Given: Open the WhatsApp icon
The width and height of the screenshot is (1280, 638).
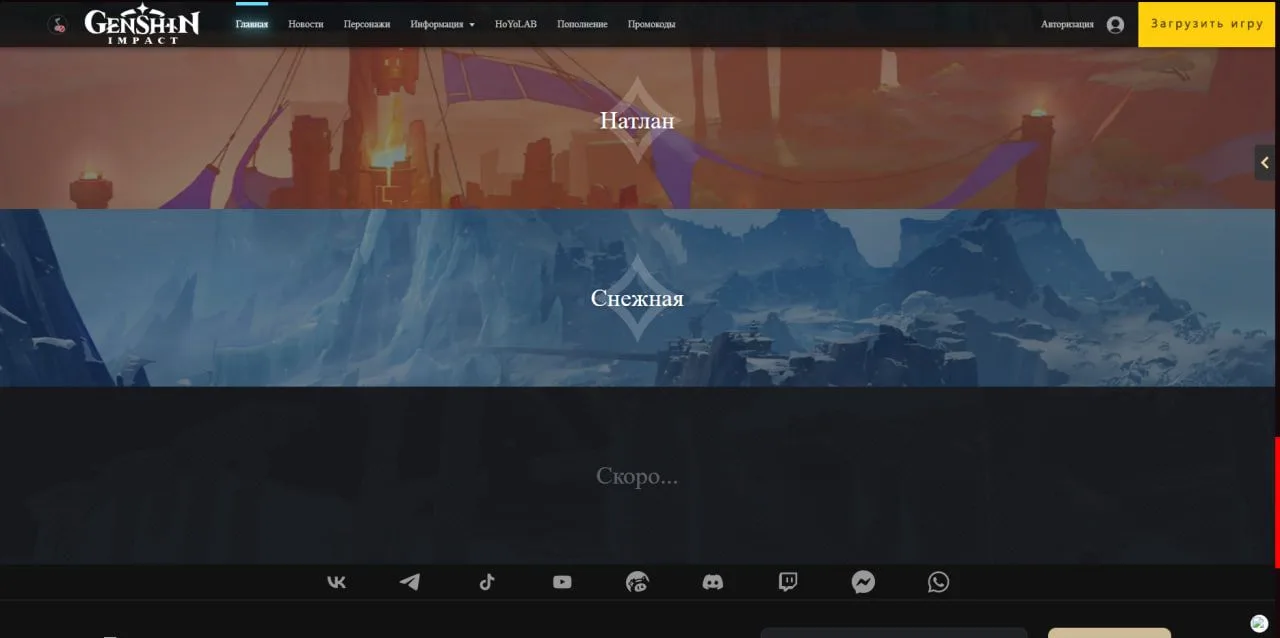Looking at the screenshot, I should (938, 582).
